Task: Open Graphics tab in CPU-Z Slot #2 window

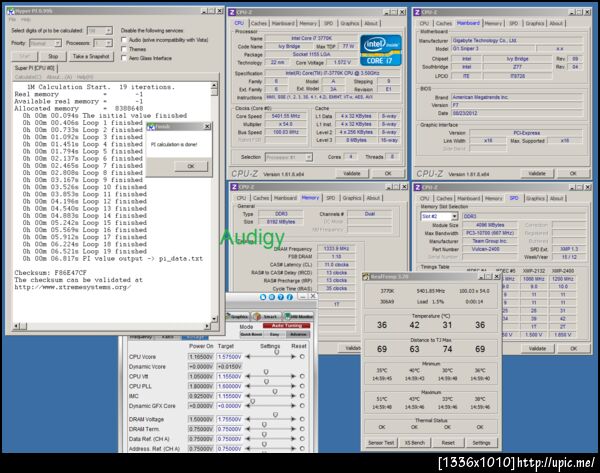Action: tap(535, 198)
